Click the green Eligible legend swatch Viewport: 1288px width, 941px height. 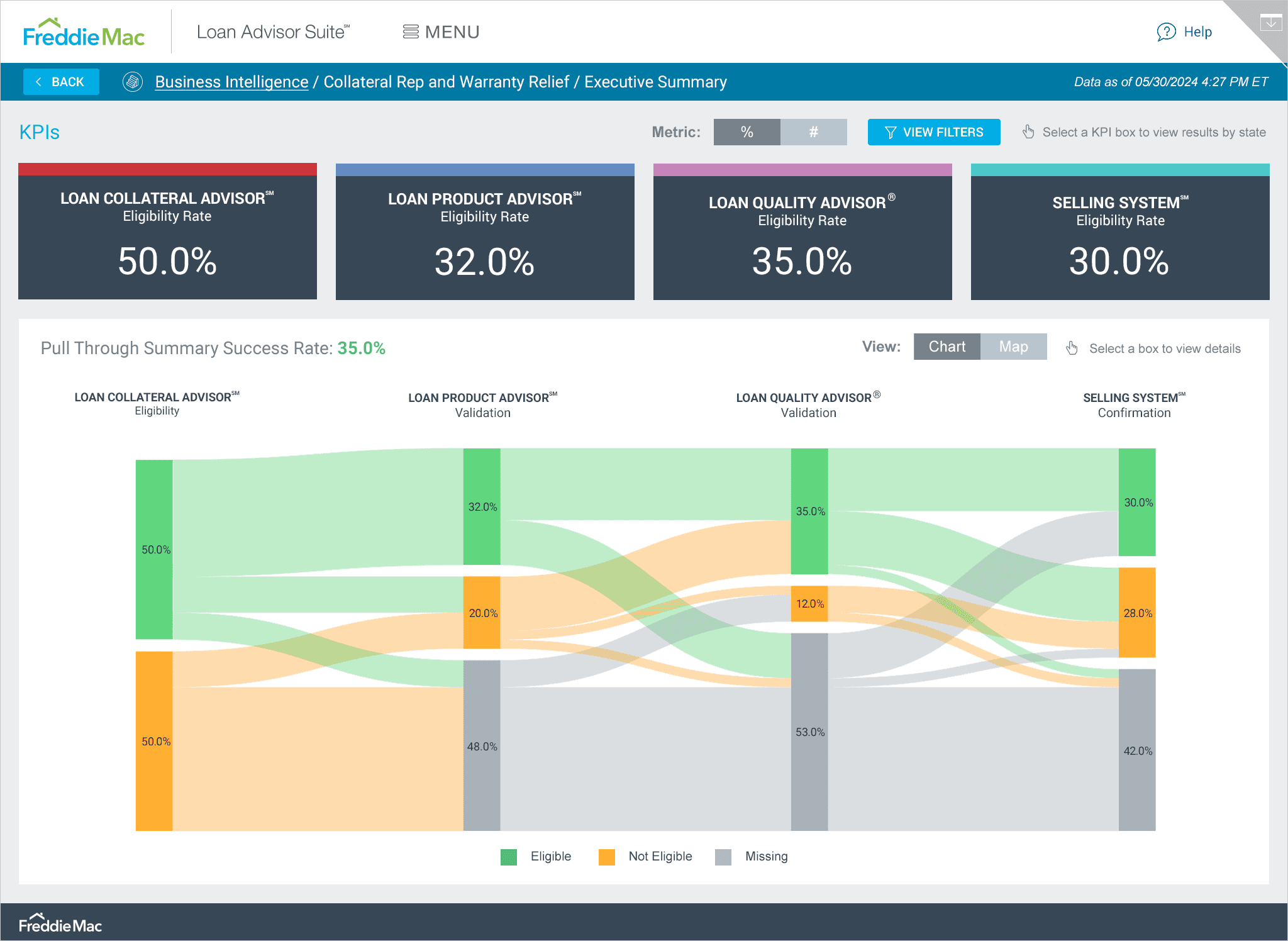pos(508,857)
